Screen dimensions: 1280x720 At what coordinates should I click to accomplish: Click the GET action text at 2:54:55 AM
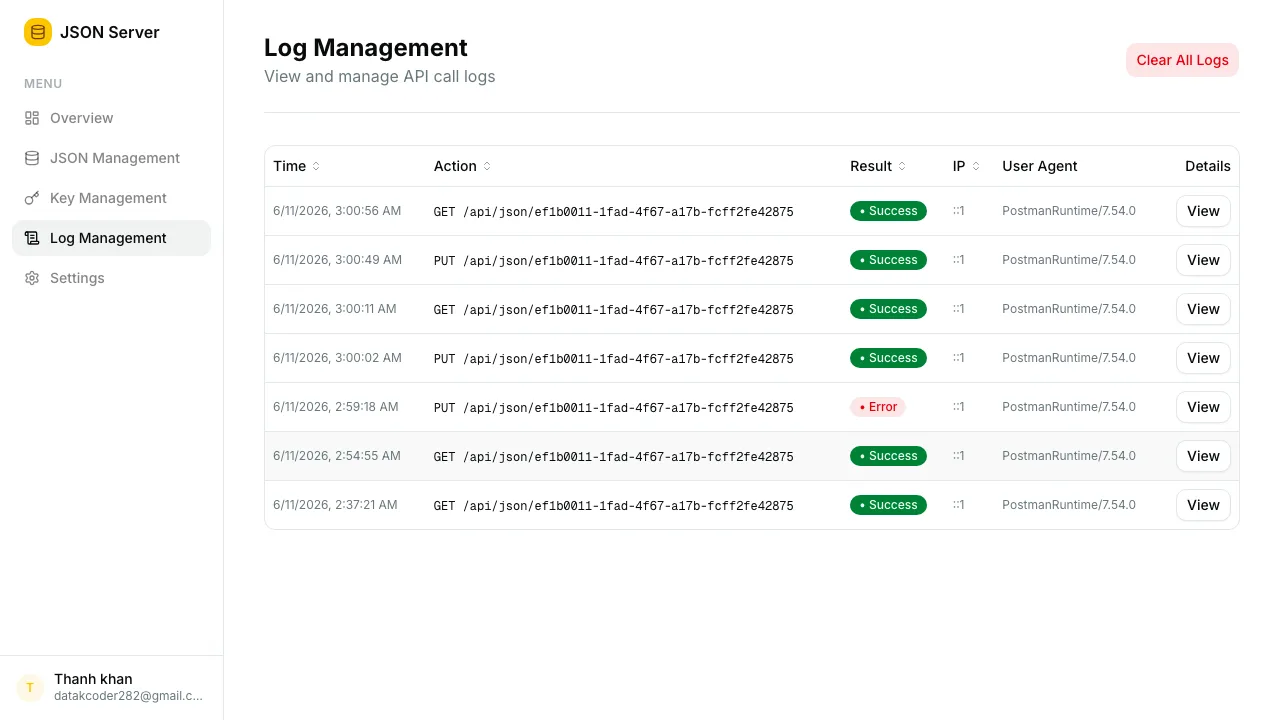pyautogui.click(x=613, y=457)
